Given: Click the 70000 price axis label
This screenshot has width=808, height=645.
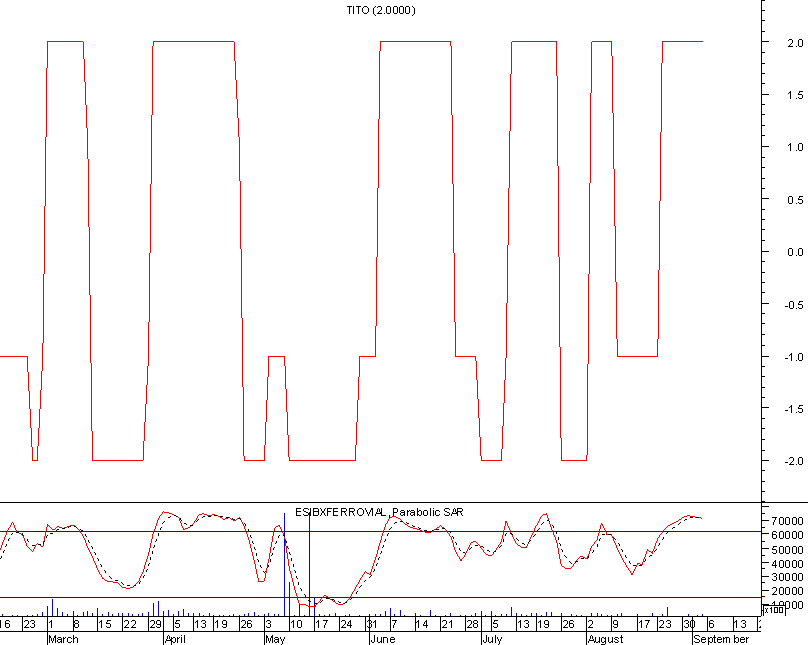Looking at the screenshot, I should (x=787, y=521).
